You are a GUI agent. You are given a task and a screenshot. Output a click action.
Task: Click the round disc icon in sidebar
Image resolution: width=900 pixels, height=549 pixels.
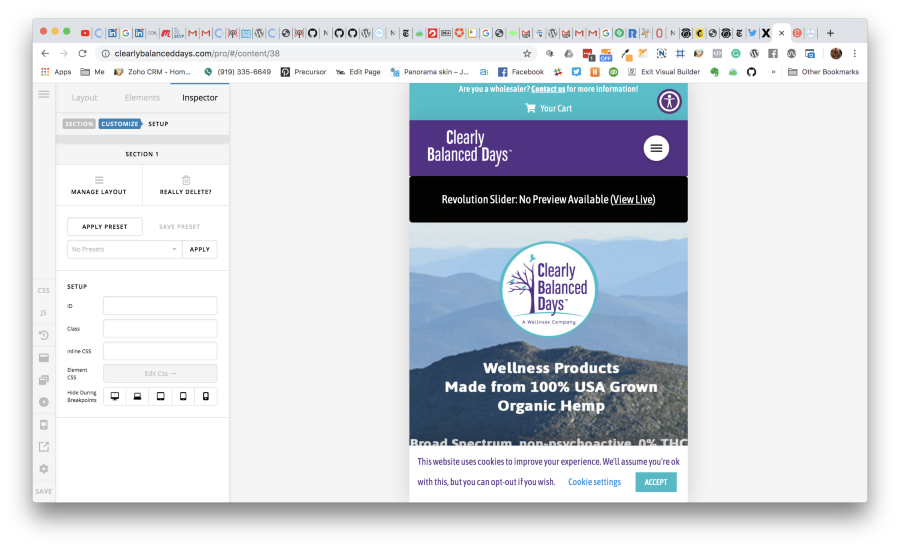click(44, 402)
